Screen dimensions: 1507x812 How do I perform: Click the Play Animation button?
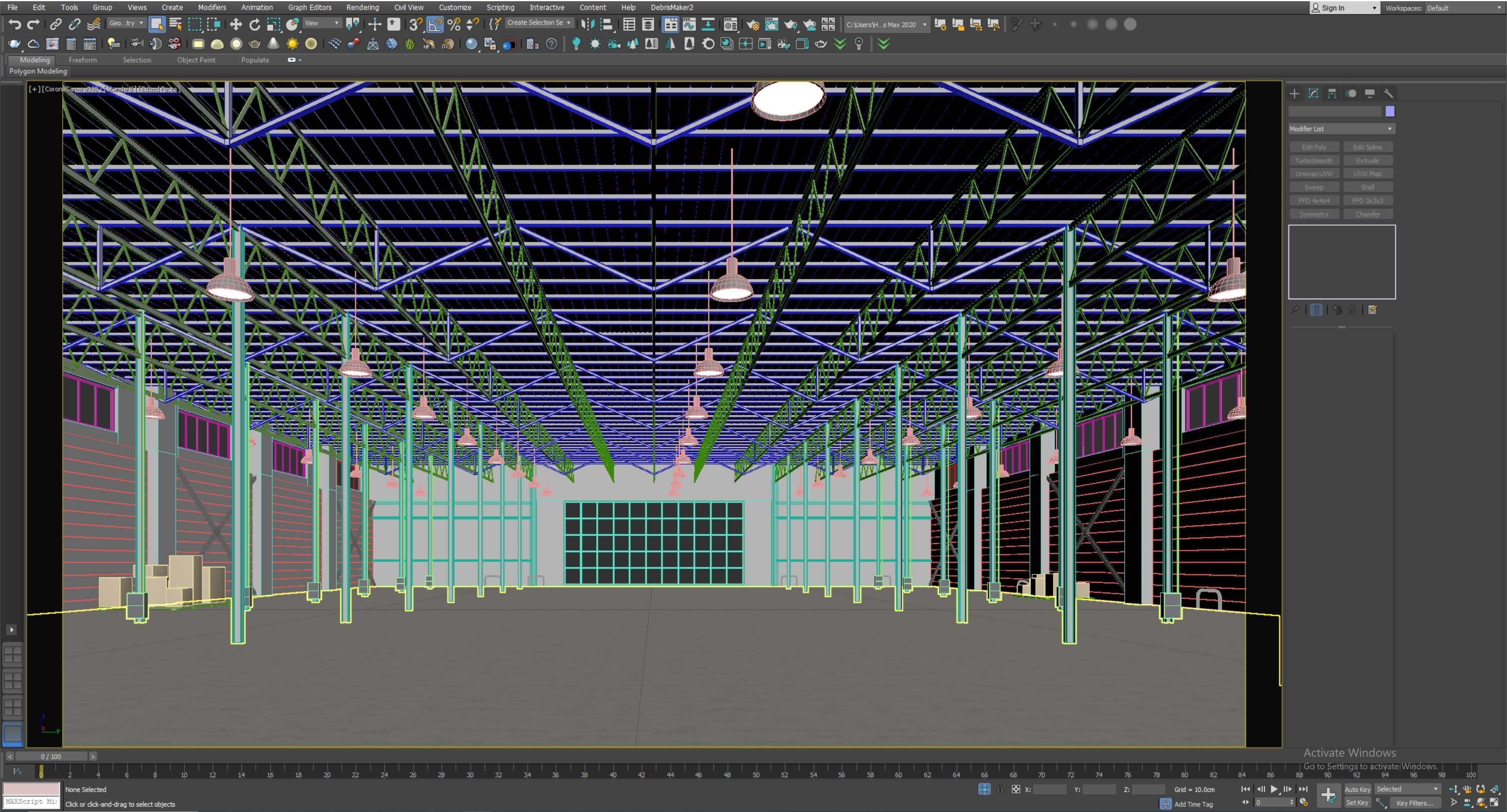point(1273,789)
